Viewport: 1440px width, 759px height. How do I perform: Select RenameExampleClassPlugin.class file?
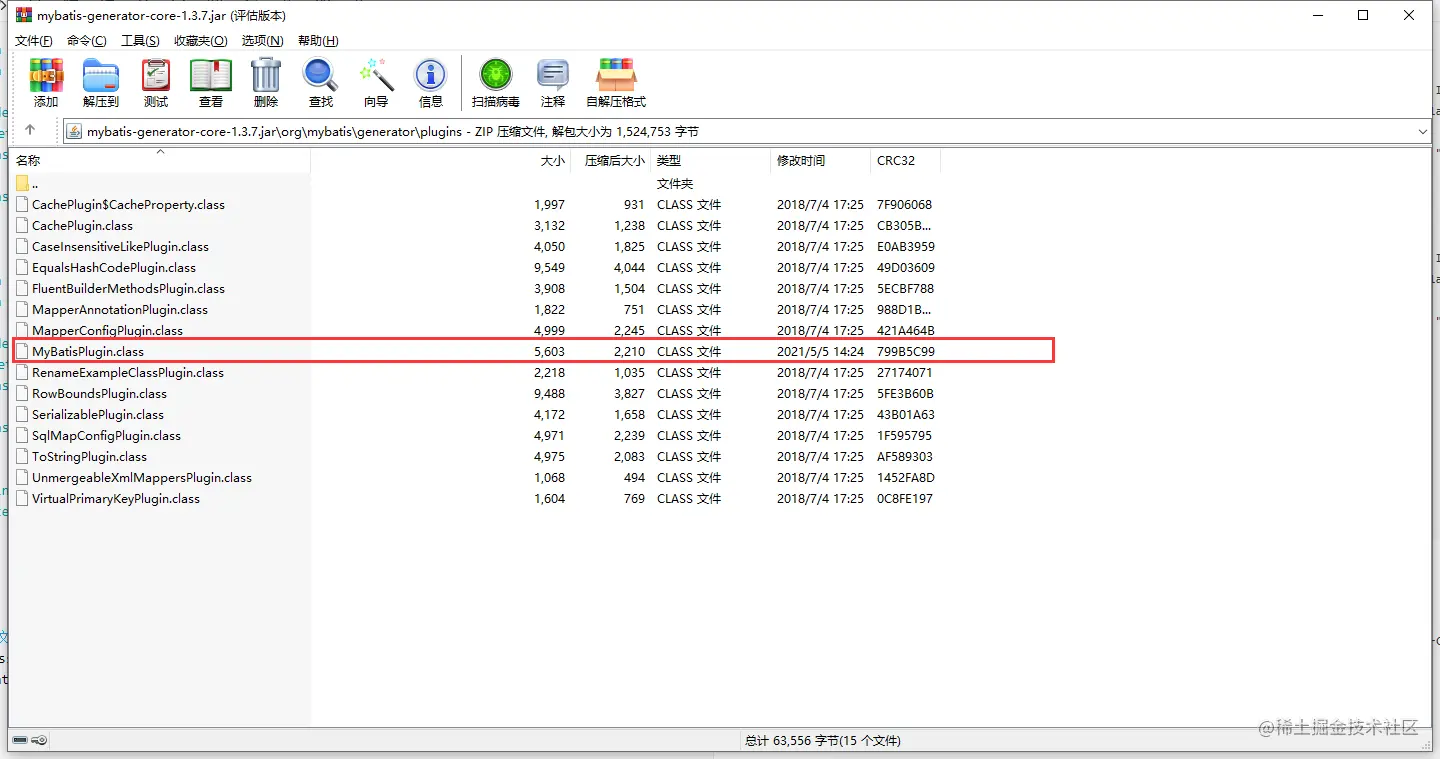click(128, 372)
